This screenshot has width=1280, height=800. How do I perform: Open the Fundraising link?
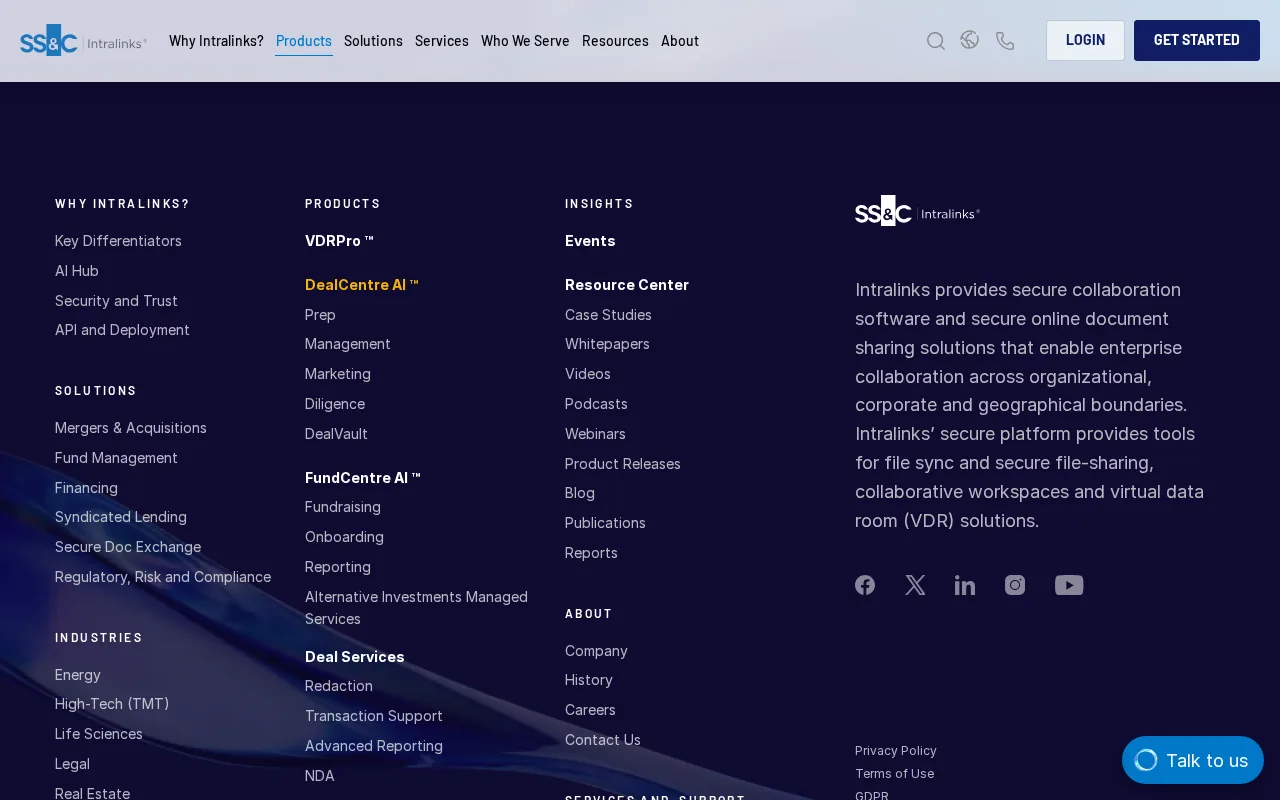[x=343, y=507]
